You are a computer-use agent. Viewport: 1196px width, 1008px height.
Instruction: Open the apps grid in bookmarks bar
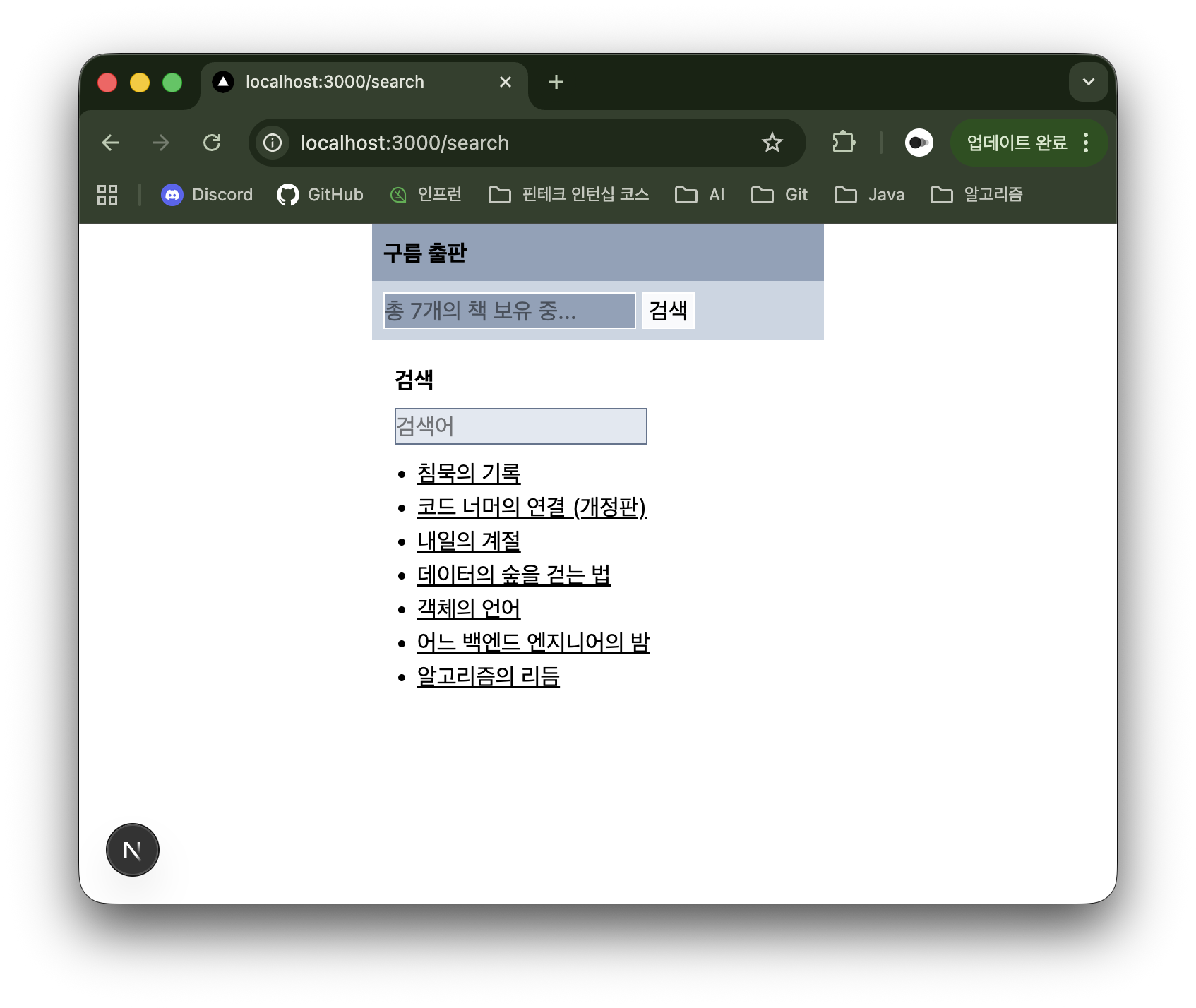(x=107, y=195)
